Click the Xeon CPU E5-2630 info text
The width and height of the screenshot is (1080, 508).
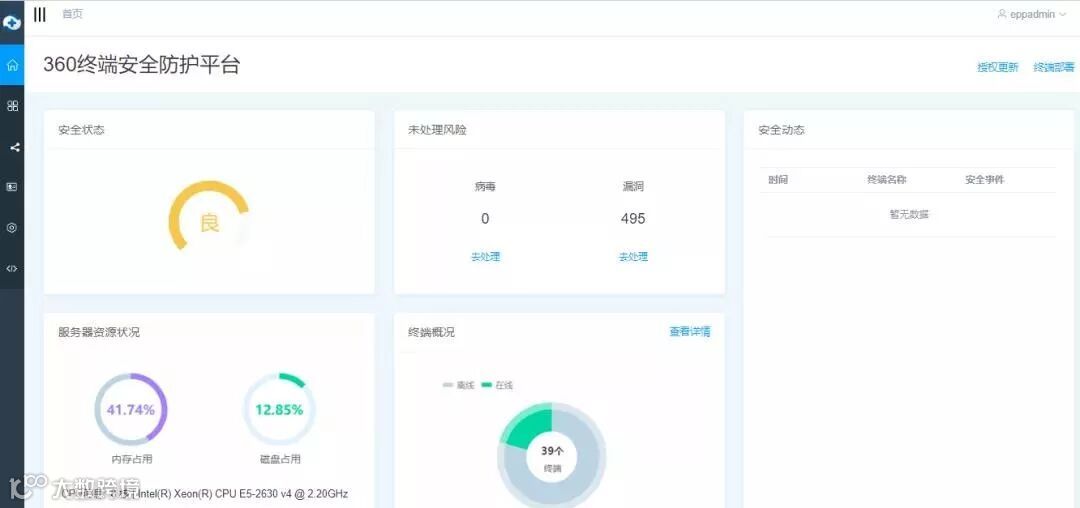click(204, 494)
